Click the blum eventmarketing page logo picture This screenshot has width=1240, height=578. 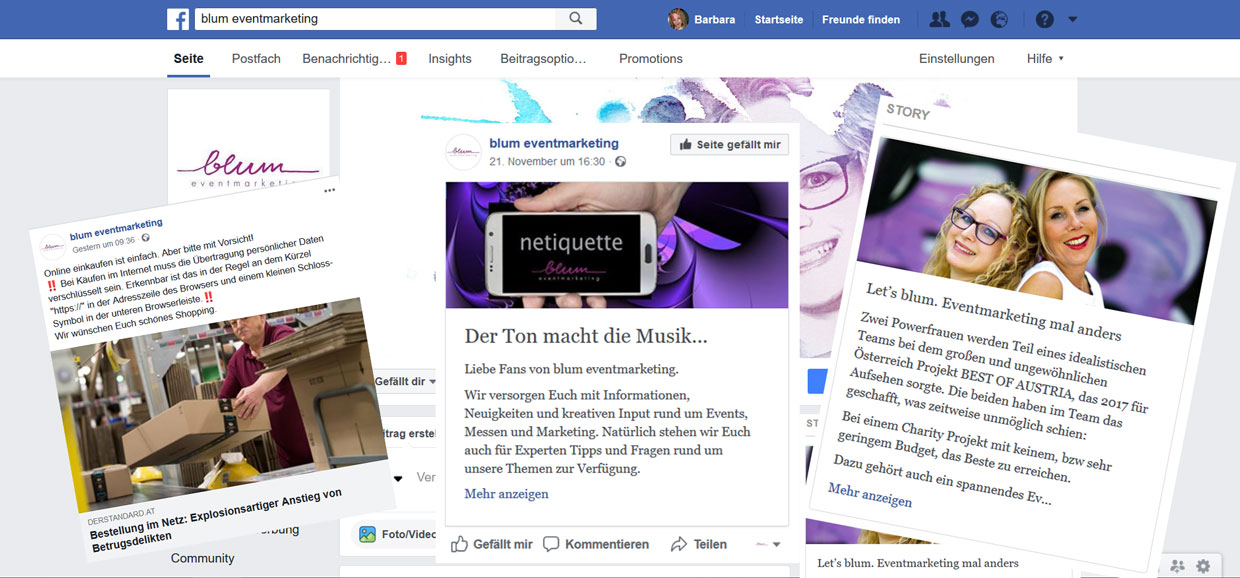click(249, 140)
